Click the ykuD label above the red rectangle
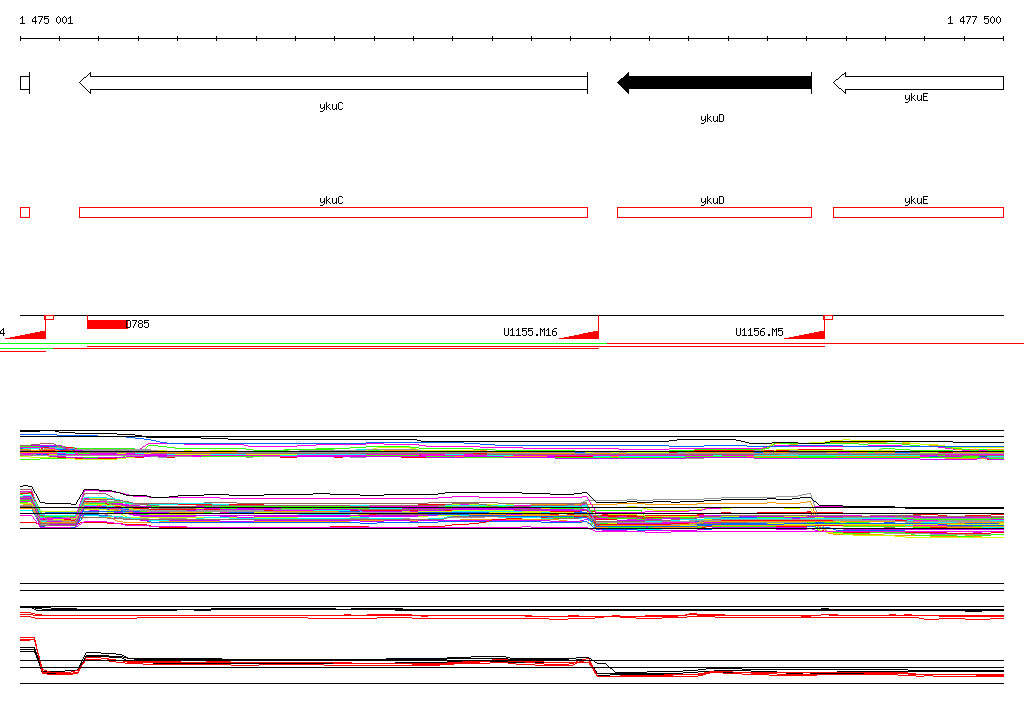The image size is (1024, 714). click(712, 200)
